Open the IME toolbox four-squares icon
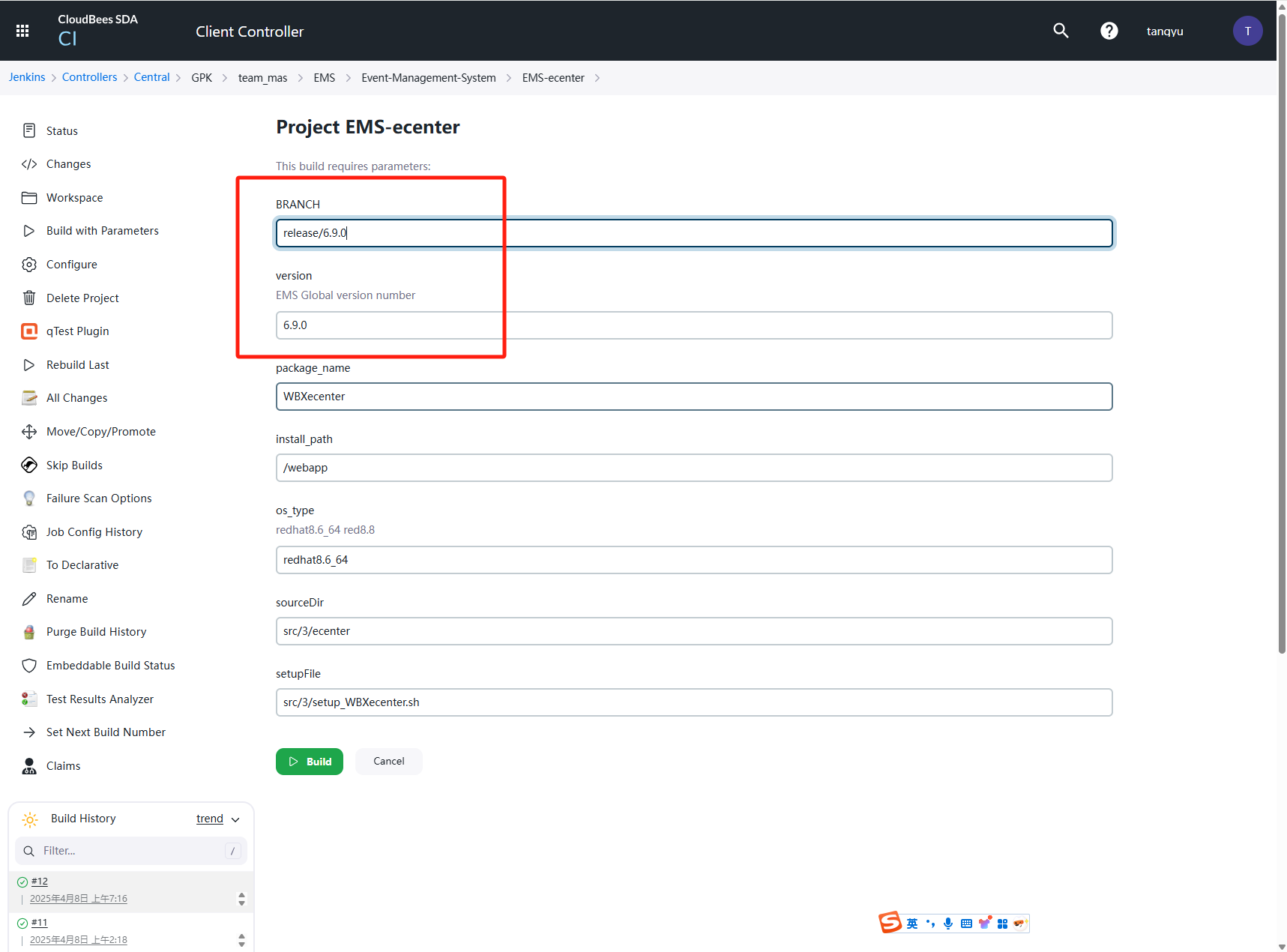The height and width of the screenshot is (952, 1287). pos(1002,924)
